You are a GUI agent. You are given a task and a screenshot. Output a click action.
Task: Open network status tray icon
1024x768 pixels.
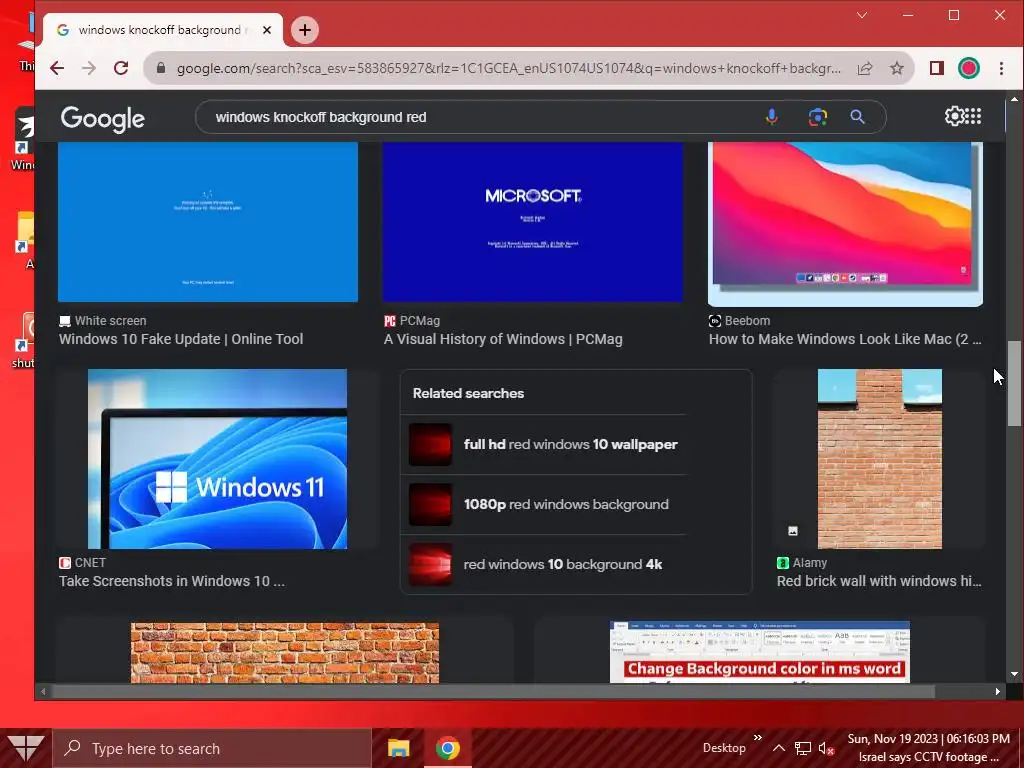pos(803,748)
